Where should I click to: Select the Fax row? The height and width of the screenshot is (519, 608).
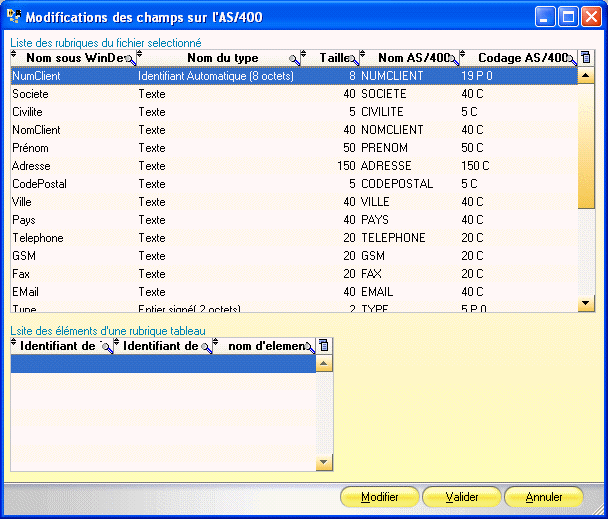pyautogui.click(x=294, y=274)
